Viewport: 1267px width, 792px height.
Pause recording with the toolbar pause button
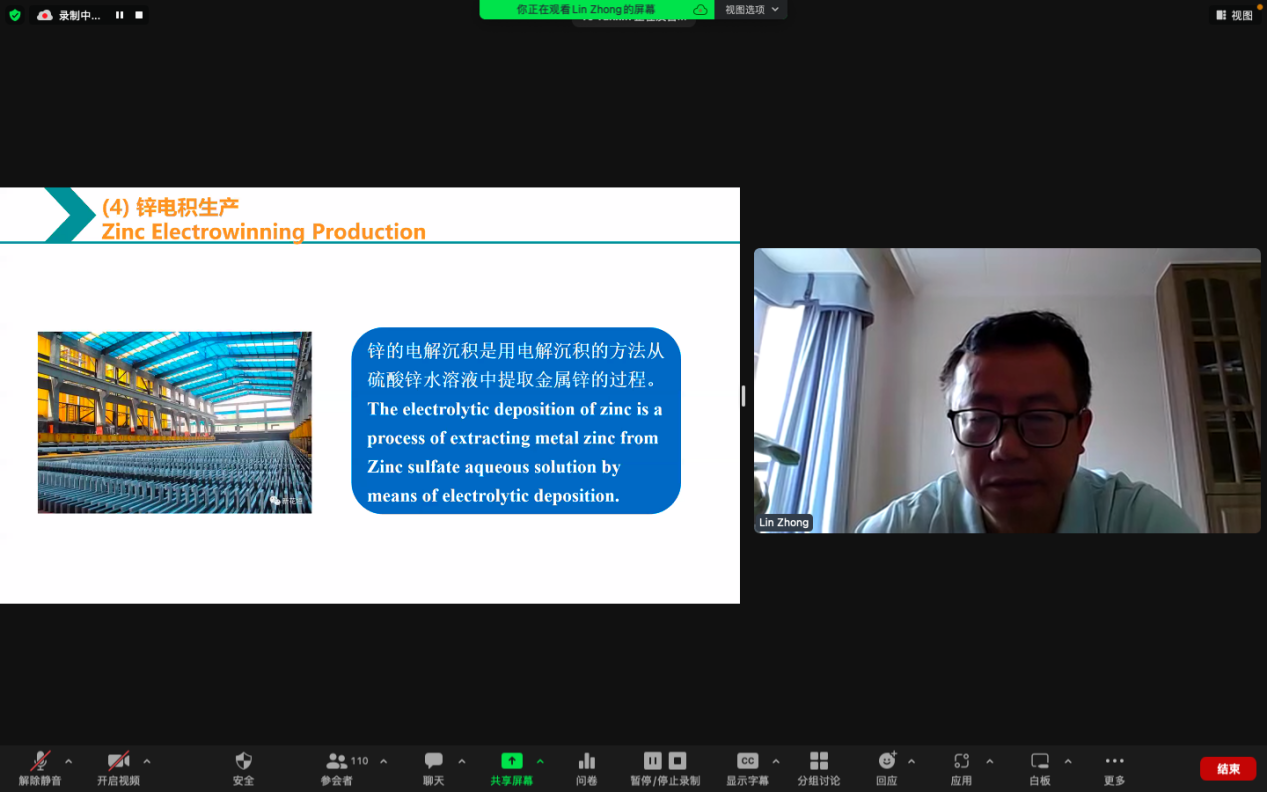point(653,761)
